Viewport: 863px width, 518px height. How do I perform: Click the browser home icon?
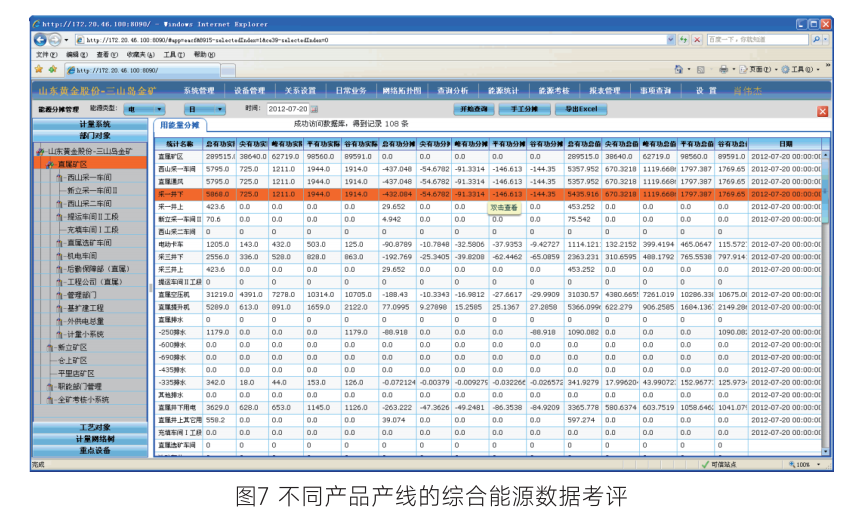point(679,70)
